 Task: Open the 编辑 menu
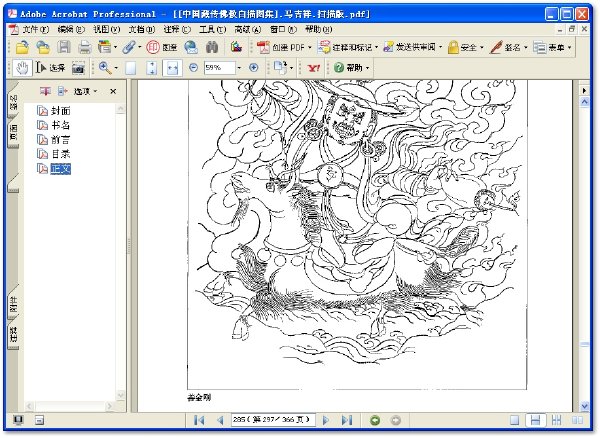(x=71, y=29)
